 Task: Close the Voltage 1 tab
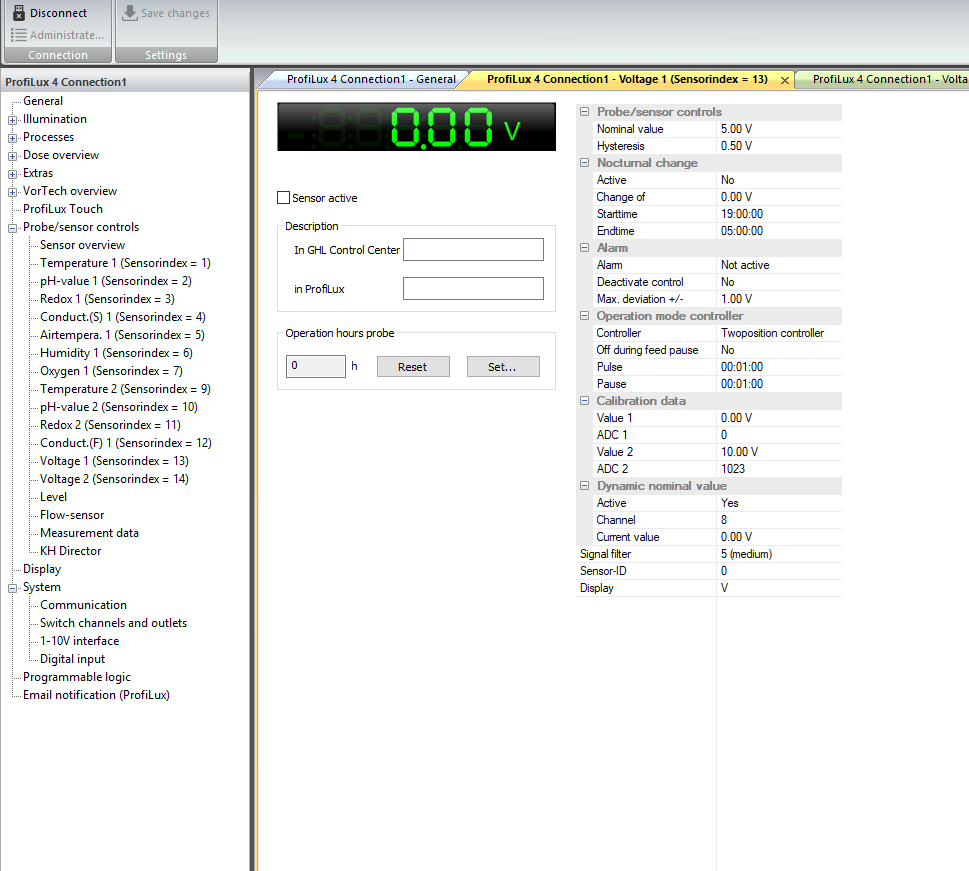tap(785, 80)
